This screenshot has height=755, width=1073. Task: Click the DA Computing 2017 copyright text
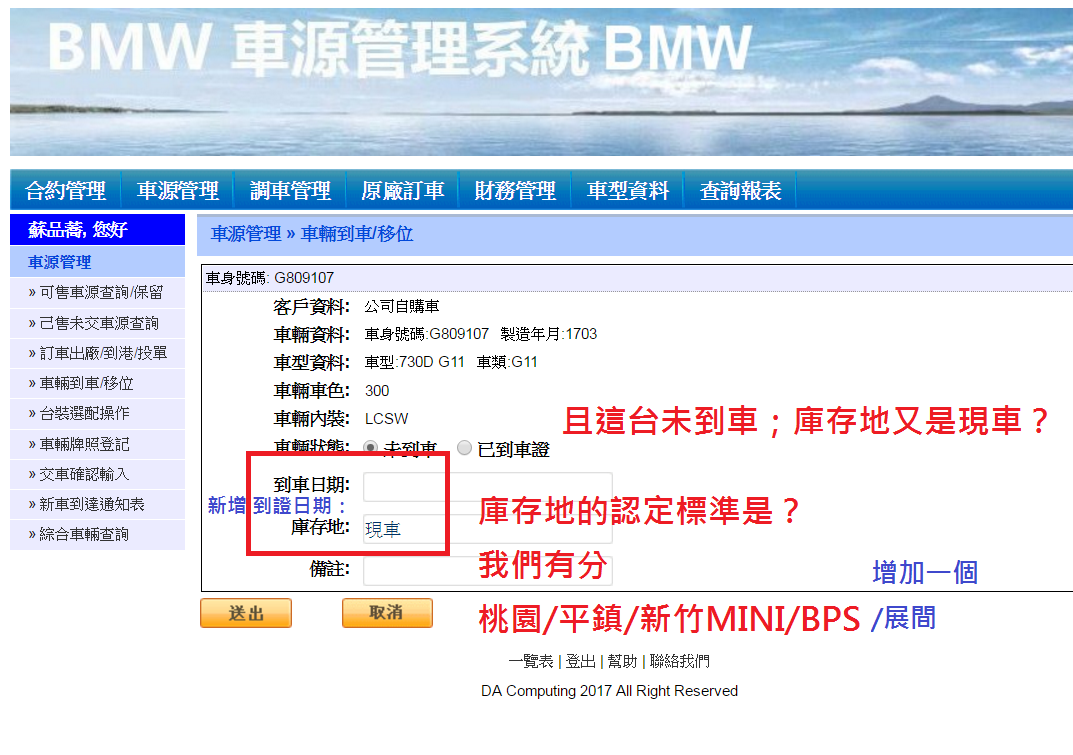[x=609, y=691]
